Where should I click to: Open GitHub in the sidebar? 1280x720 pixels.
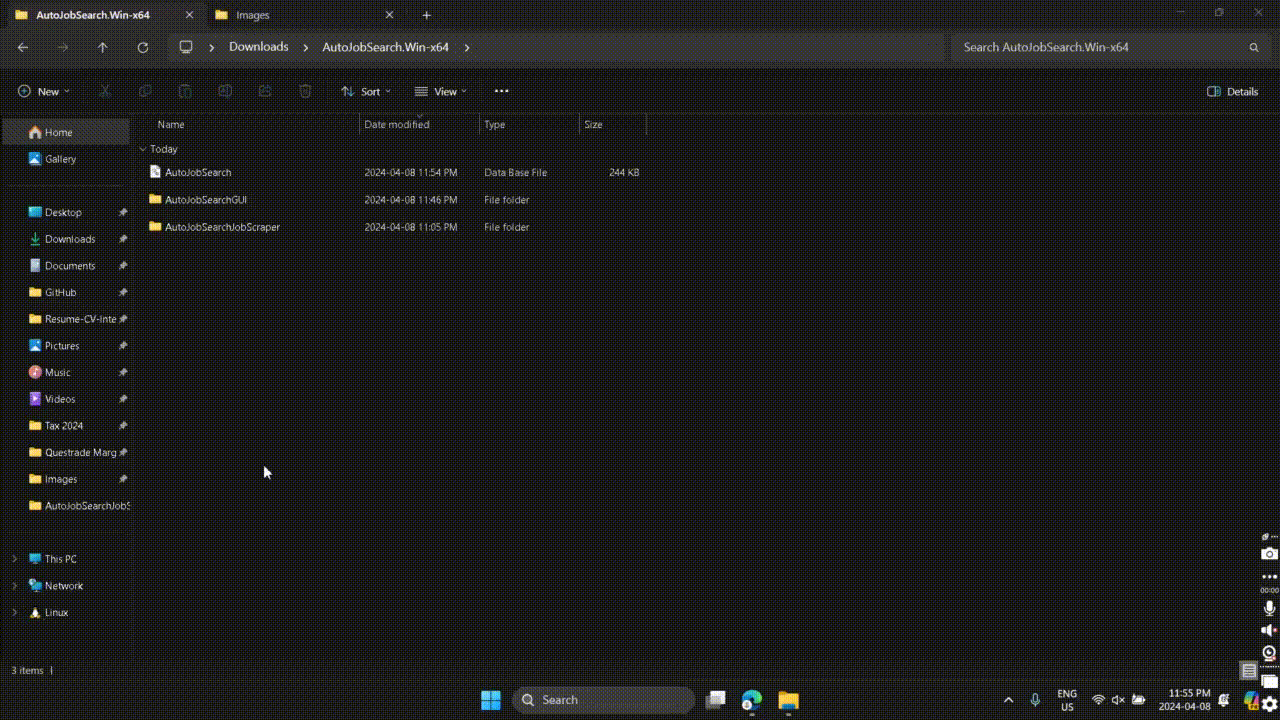pyautogui.click(x=60, y=292)
